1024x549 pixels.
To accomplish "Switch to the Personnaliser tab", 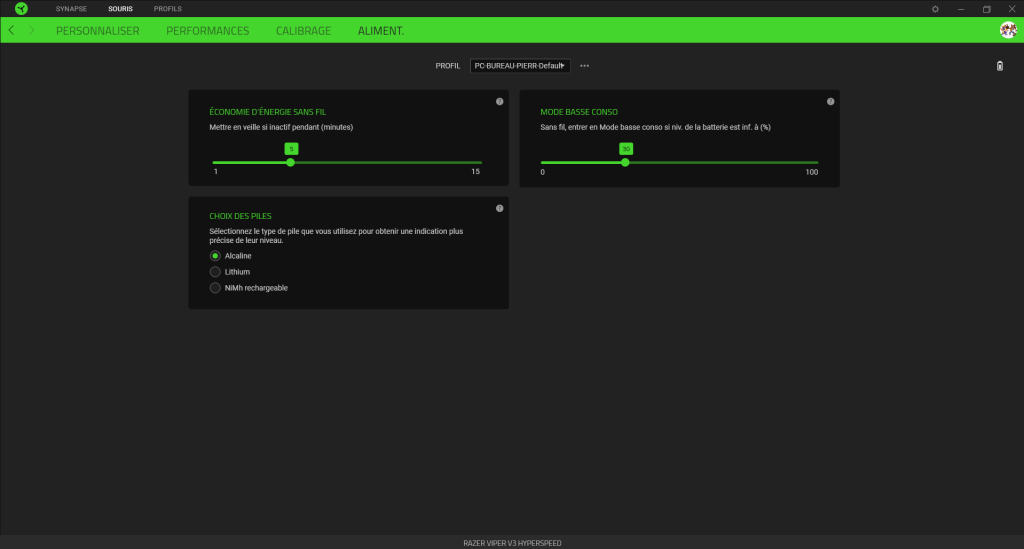I will (97, 31).
